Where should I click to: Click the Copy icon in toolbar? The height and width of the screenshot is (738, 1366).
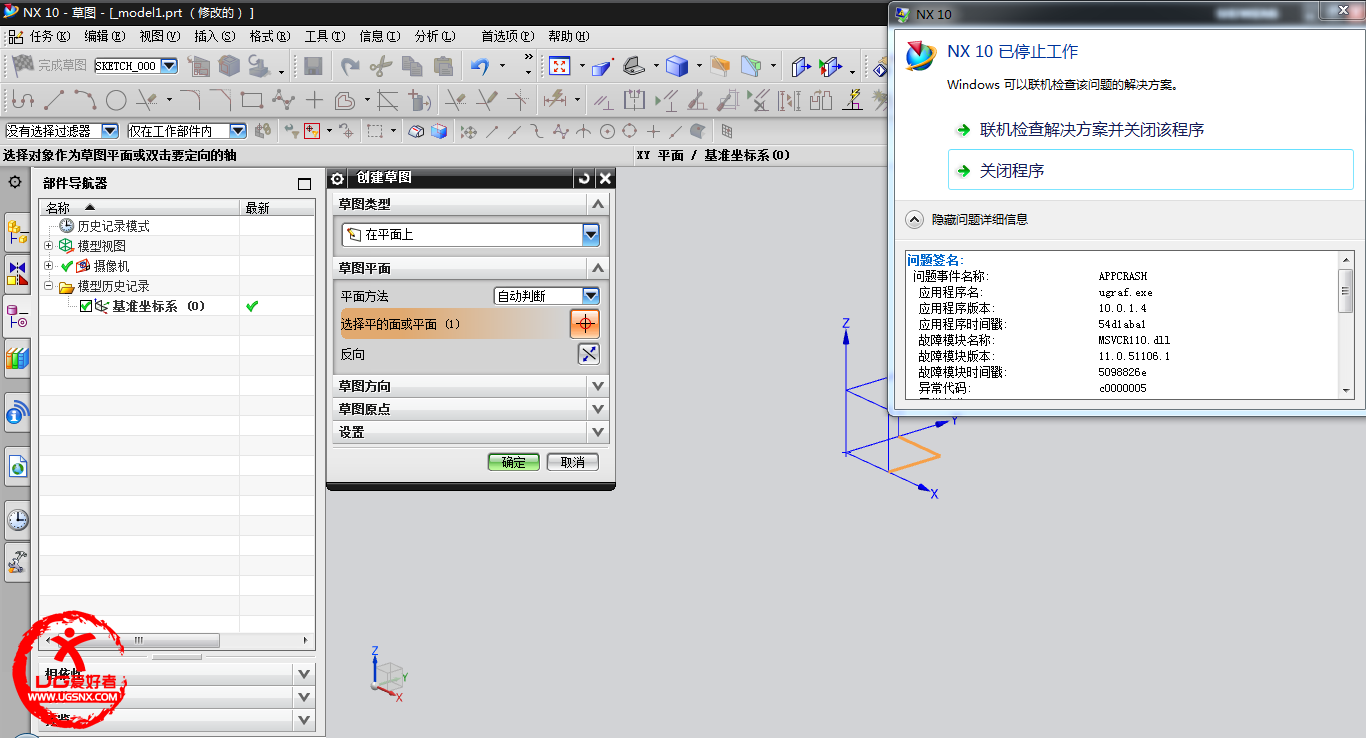click(x=412, y=67)
